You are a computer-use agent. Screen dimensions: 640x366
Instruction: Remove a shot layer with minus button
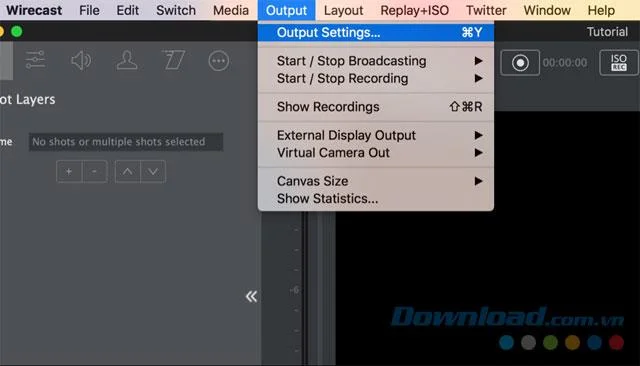95,172
